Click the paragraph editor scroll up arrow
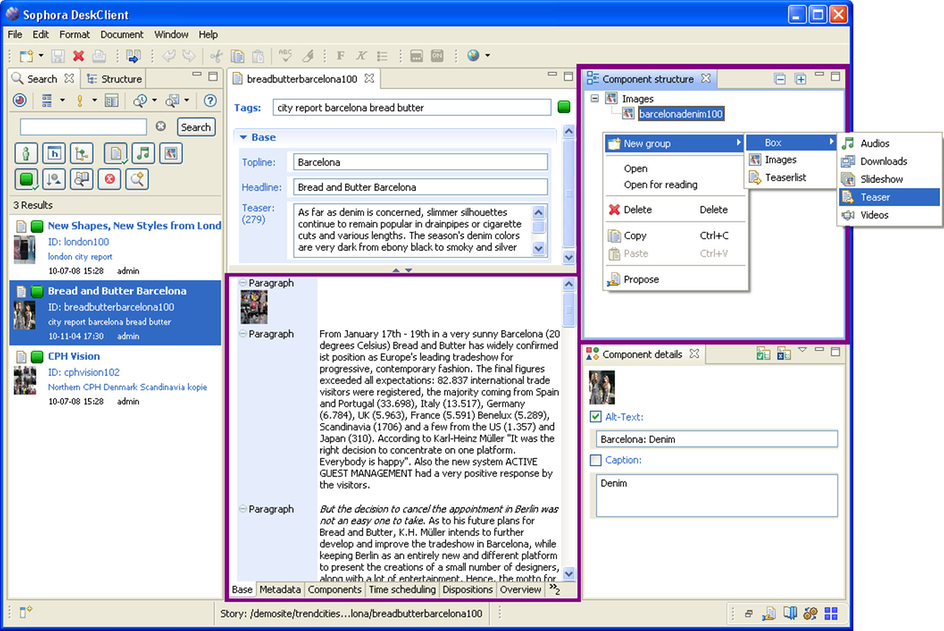This screenshot has width=944, height=631. tap(569, 284)
